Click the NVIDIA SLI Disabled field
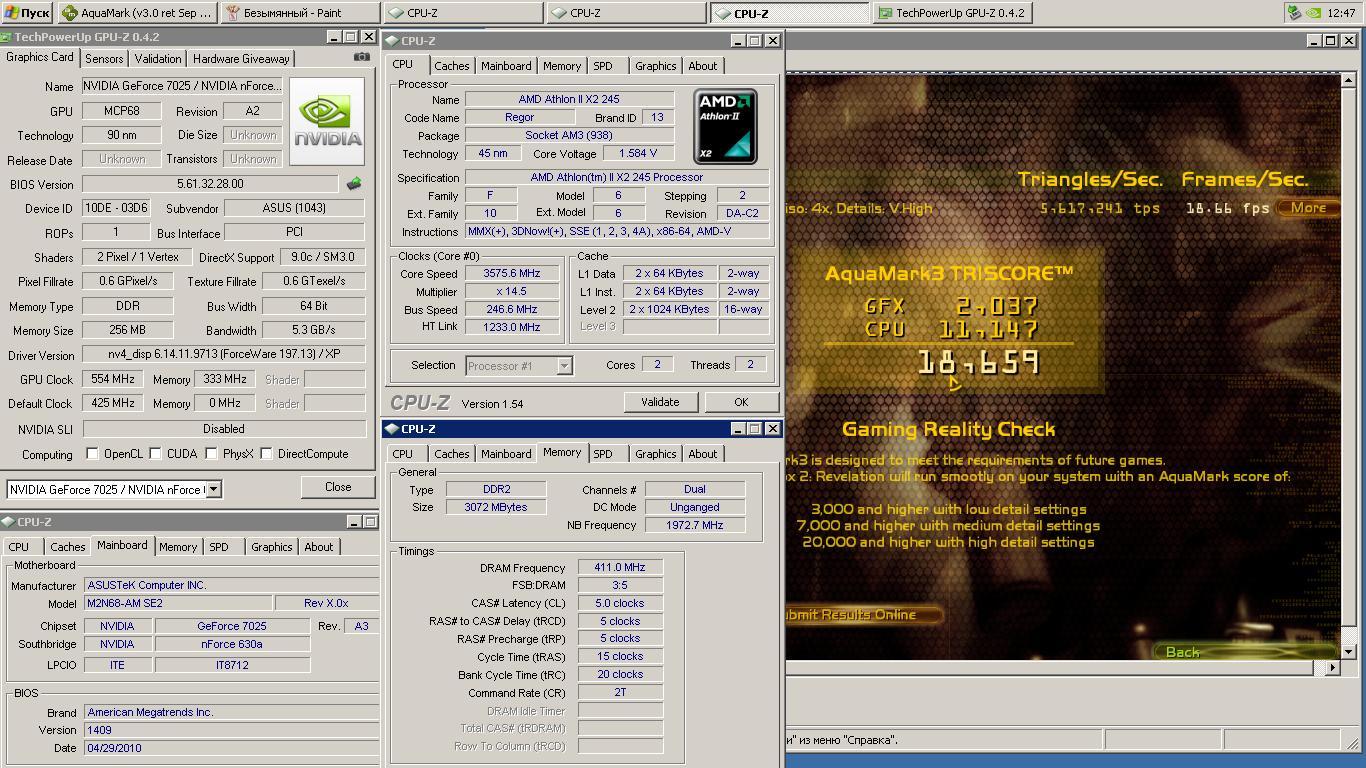 pyautogui.click(x=224, y=429)
